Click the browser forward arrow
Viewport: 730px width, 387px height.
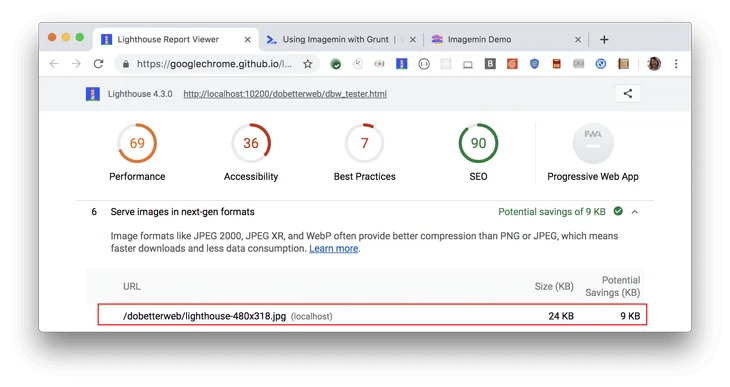pyautogui.click(x=76, y=64)
